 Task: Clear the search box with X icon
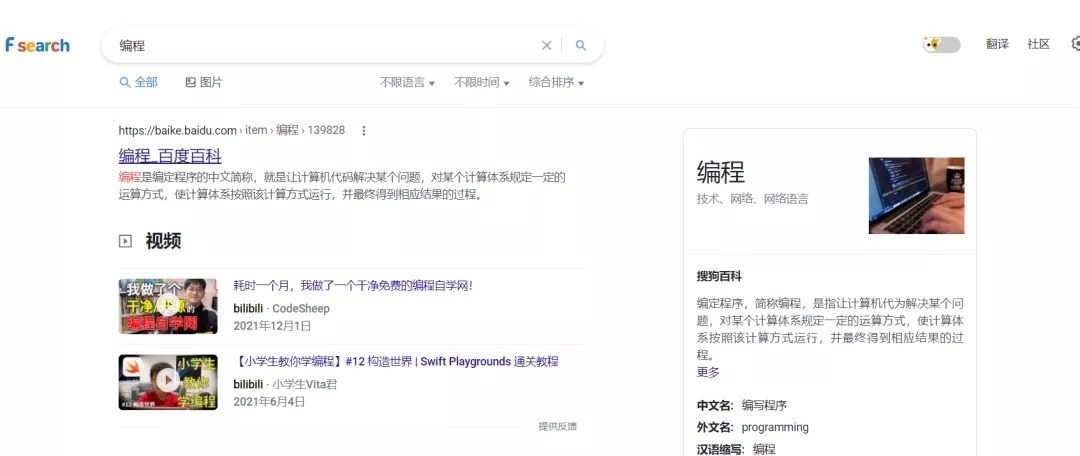point(546,45)
